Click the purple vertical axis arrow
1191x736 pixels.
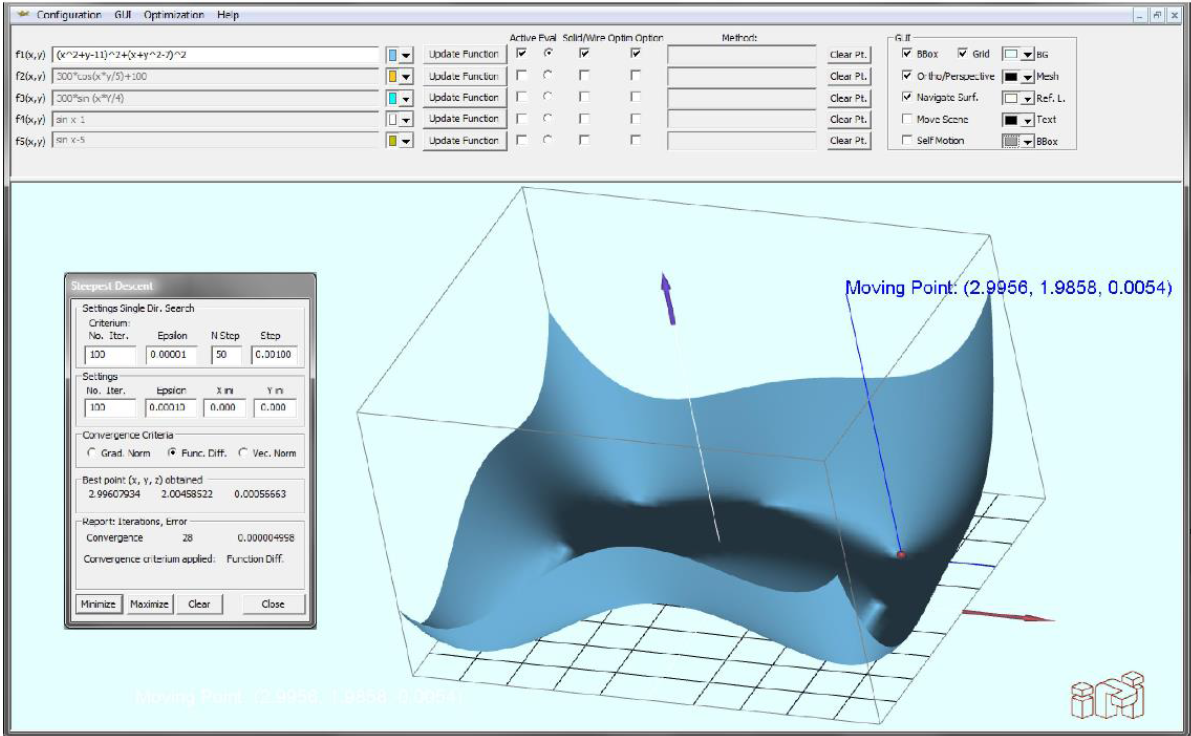[666, 298]
